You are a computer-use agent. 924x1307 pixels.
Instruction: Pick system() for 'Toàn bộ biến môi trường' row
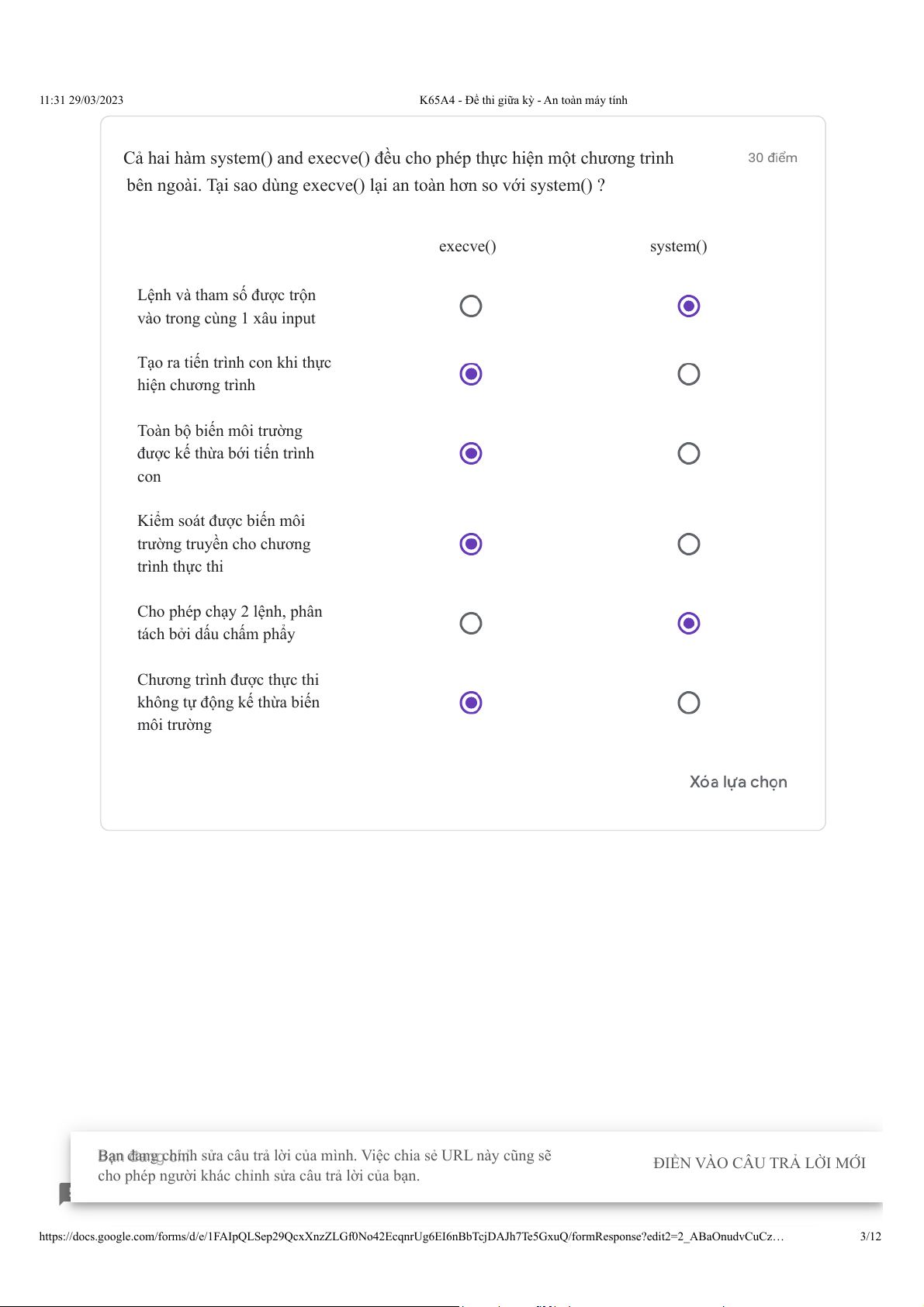click(688, 453)
